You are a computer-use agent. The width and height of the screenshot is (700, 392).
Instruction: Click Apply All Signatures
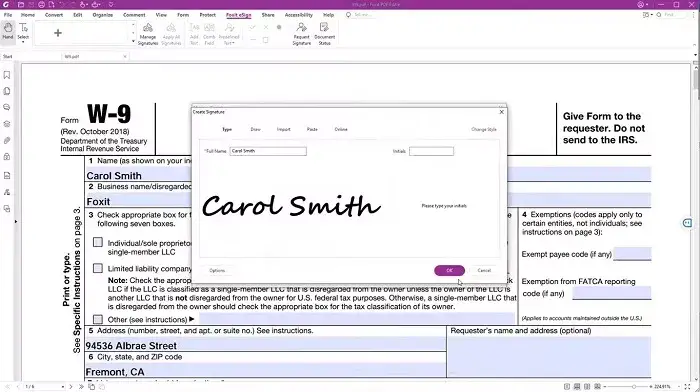point(171,34)
